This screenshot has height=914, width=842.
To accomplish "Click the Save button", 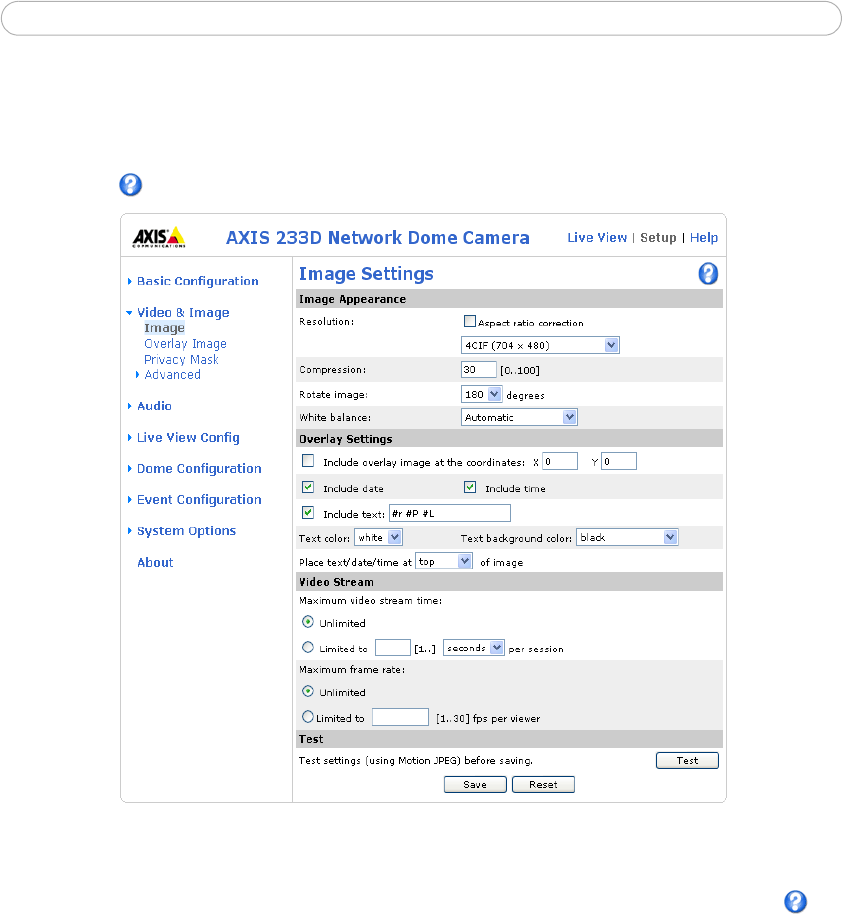I will tap(475, 785).
